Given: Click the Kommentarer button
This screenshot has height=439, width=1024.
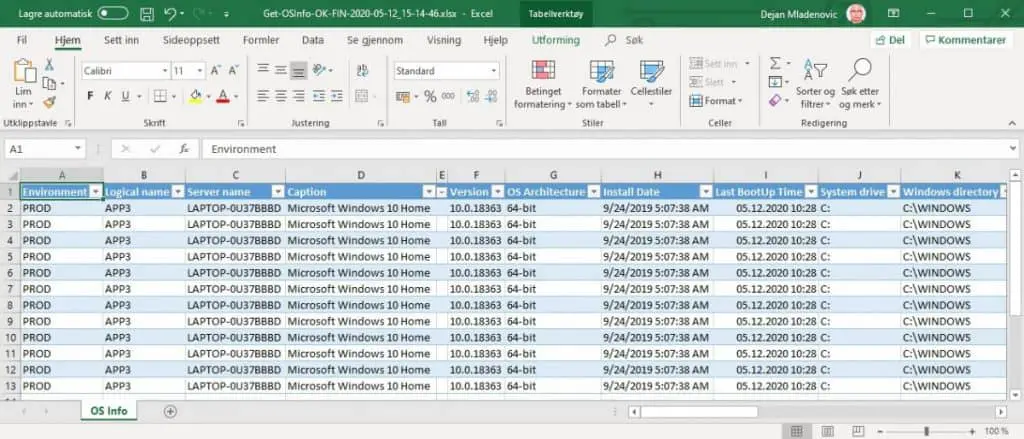Looking at the screenshot, I should coord(964,41).
